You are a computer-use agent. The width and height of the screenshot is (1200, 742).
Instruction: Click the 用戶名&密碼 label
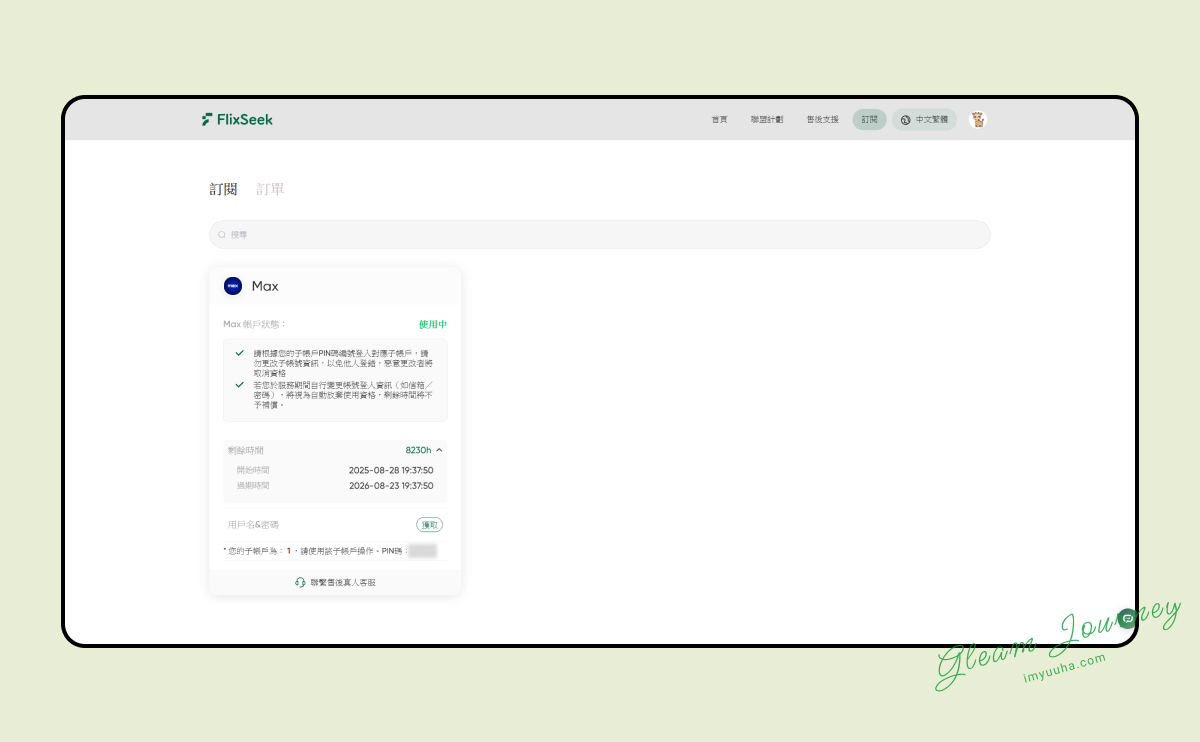click(253, 524)
